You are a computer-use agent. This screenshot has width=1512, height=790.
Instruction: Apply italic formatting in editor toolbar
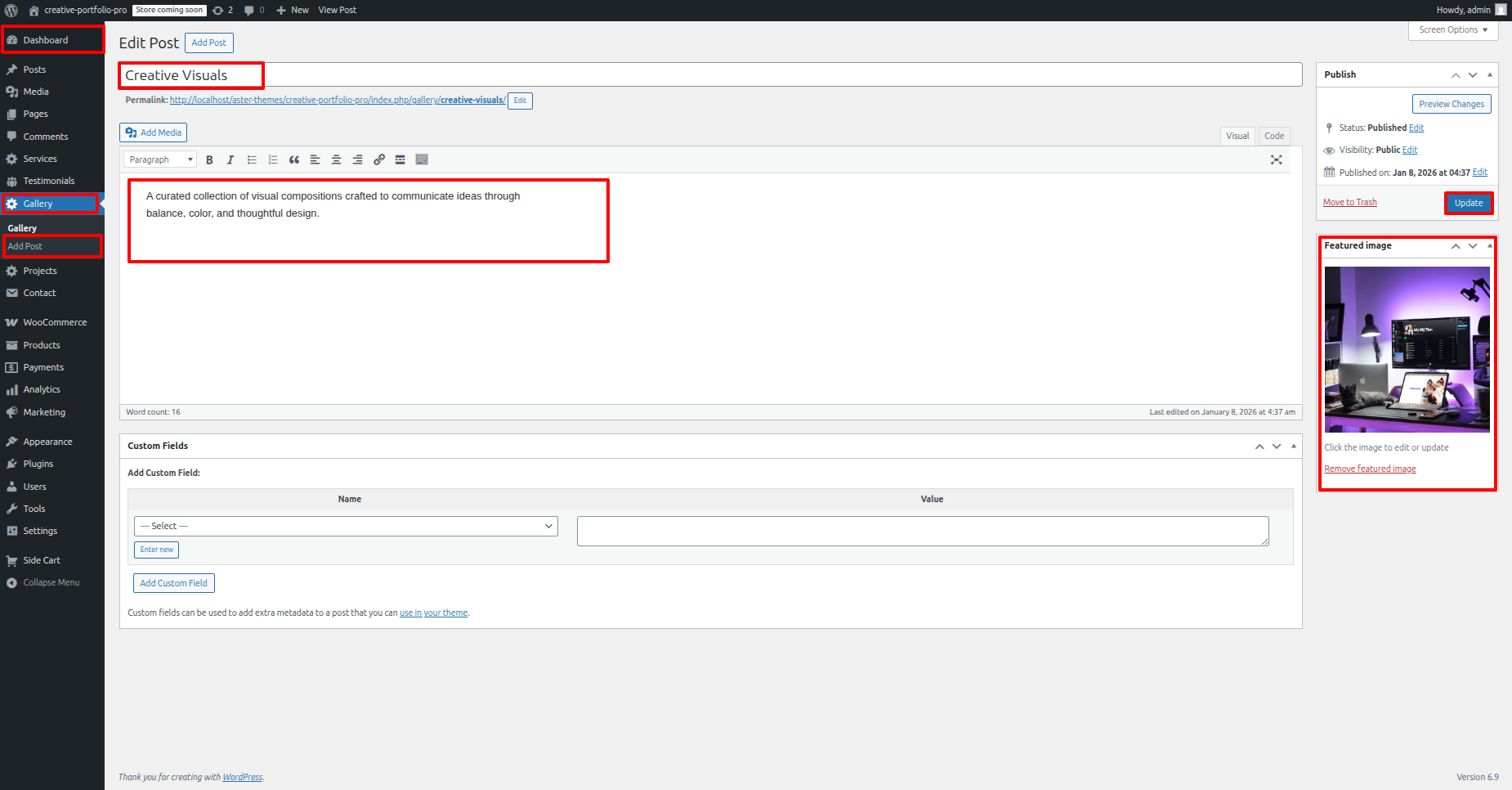[x=230, y=160]
